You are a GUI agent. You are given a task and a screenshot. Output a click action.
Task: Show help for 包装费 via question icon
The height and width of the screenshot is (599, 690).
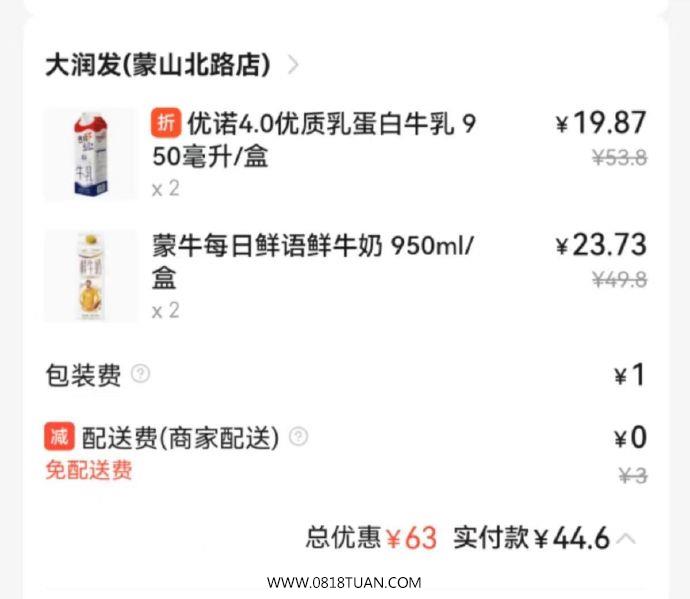coord(141,374)
